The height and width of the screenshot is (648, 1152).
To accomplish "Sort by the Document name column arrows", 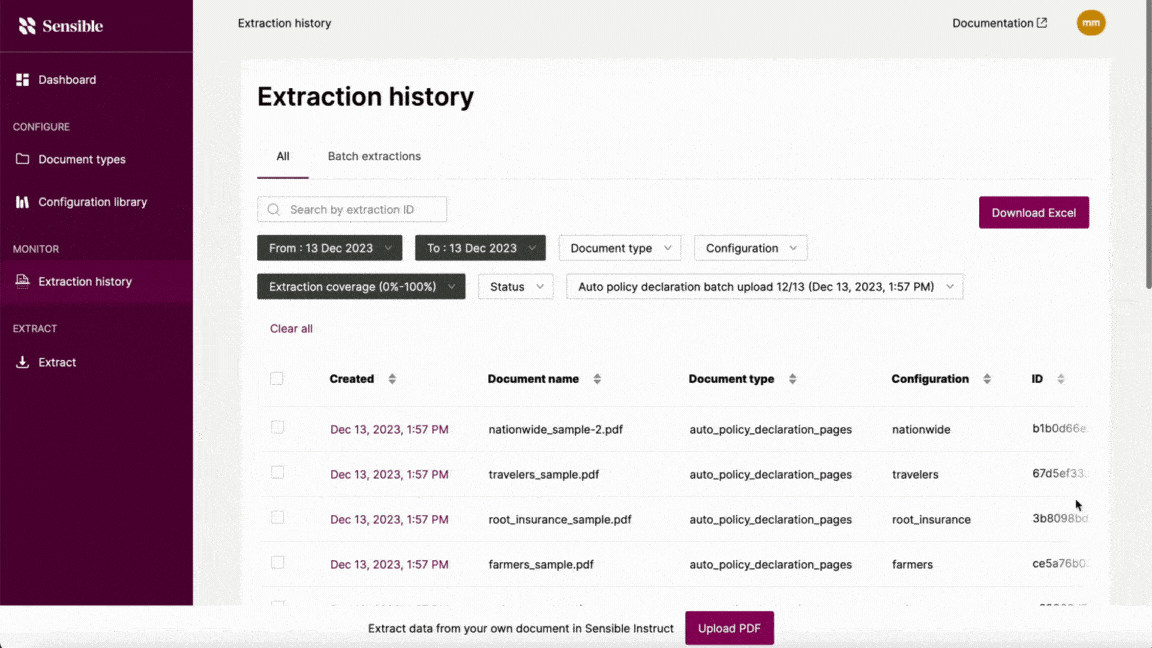I will [597, 379].
